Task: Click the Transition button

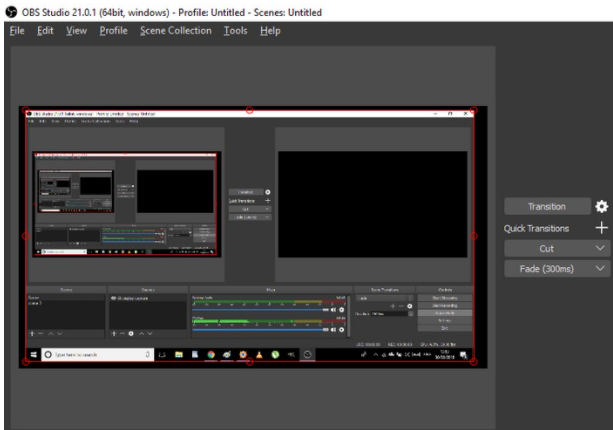Action: point(547,206)
